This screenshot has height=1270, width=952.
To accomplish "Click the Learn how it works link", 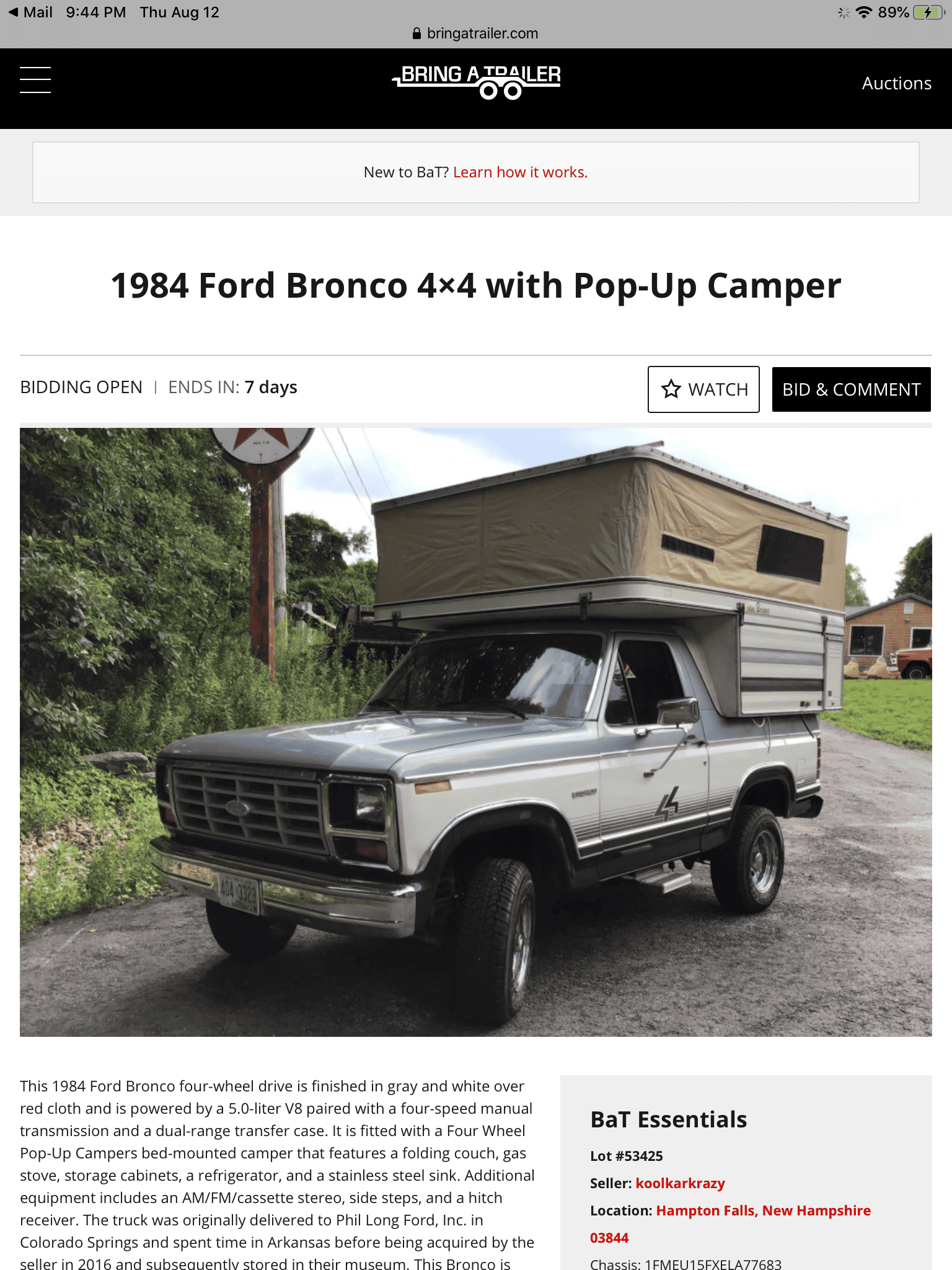I will coord(520,172).
